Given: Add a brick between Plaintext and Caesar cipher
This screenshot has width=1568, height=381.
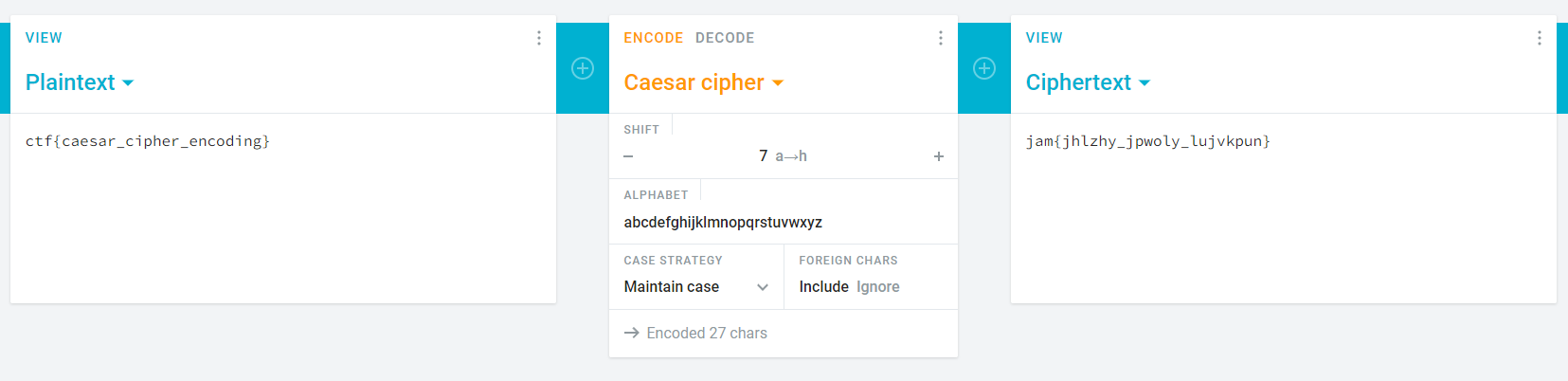Looking at the screenshot, I should pyautogui.click(x=583, y=68).
